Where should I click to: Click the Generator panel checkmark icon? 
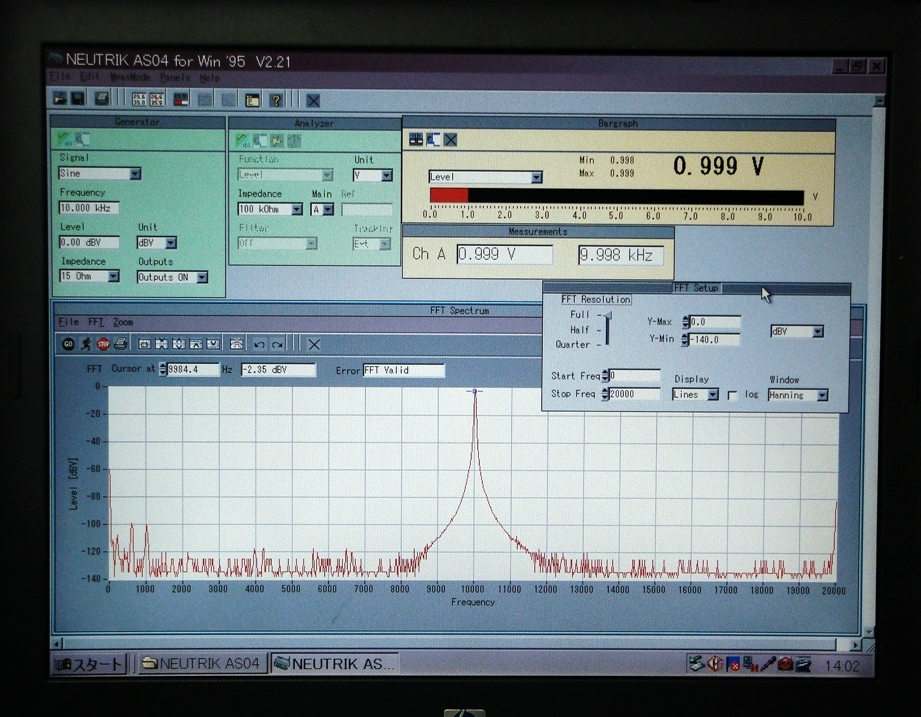pyautogui.click(x=63, y=139)
